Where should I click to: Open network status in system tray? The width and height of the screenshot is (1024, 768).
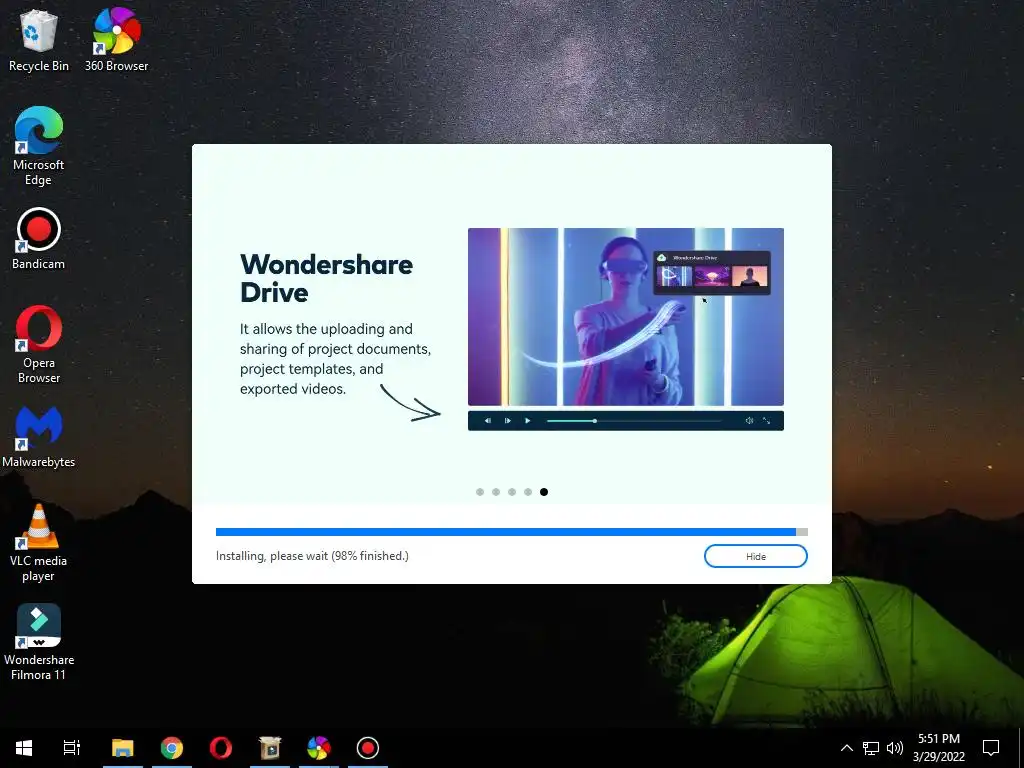click(871, 748)
